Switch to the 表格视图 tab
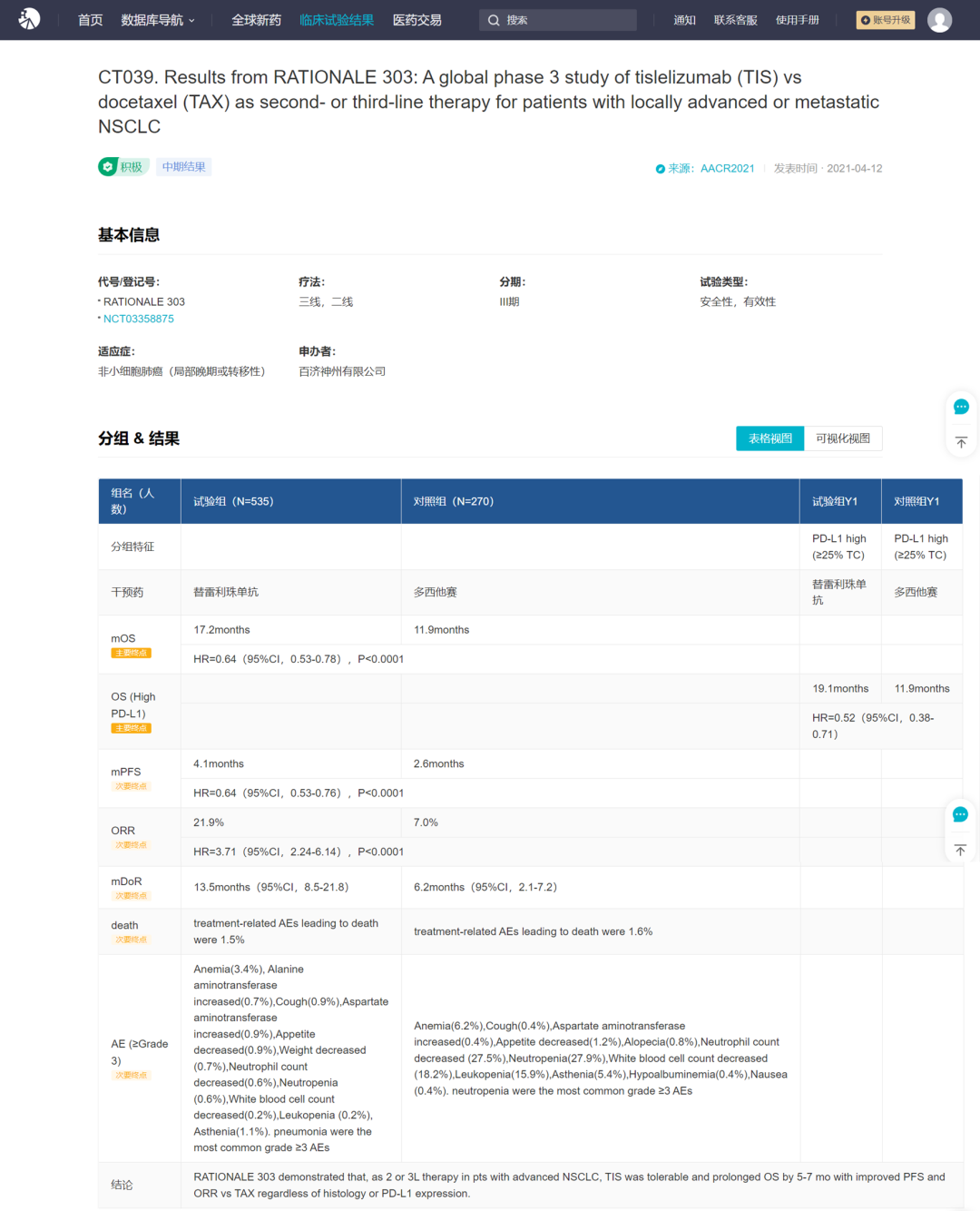The image size is (980, 1211). click(x=770, y=438)
